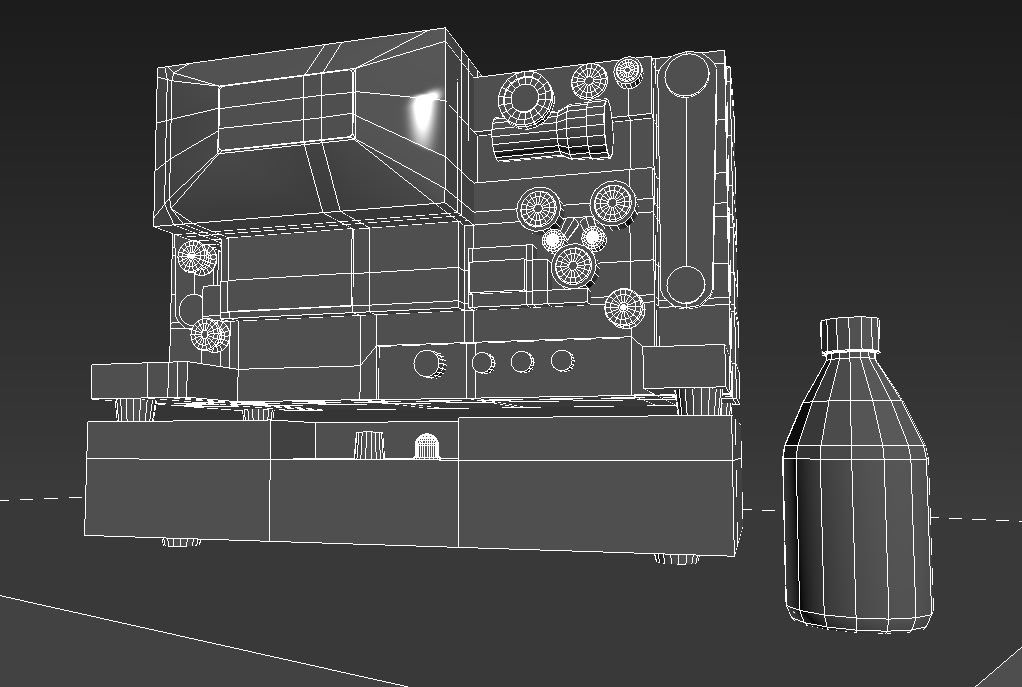This screenshot has height=687, width=1022.
Task: Select the tall vertical belt loop on machine
Action: click(x=686, y=181)
